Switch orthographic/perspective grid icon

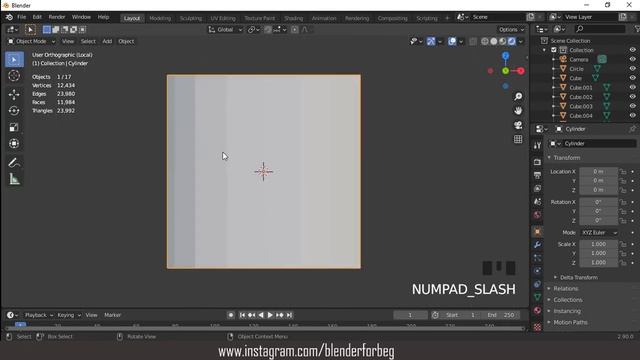point(518,139)
